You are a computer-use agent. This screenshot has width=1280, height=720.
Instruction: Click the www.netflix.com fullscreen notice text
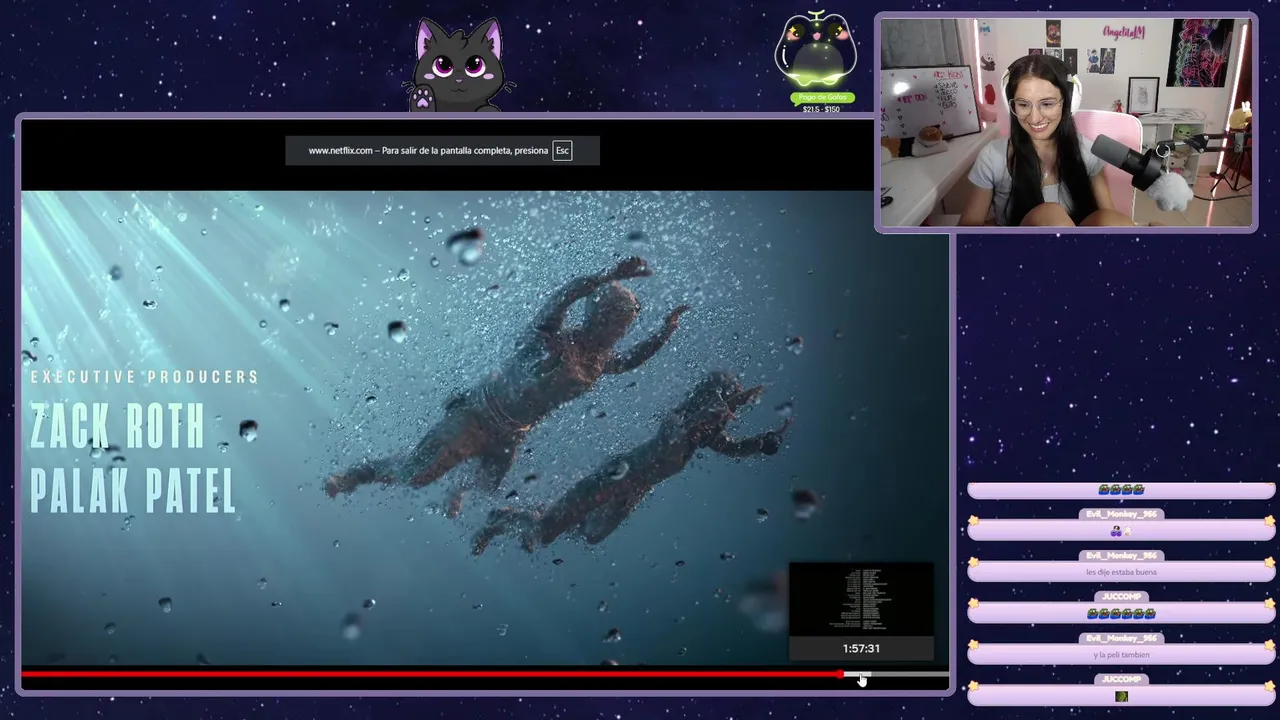point(428,151)
